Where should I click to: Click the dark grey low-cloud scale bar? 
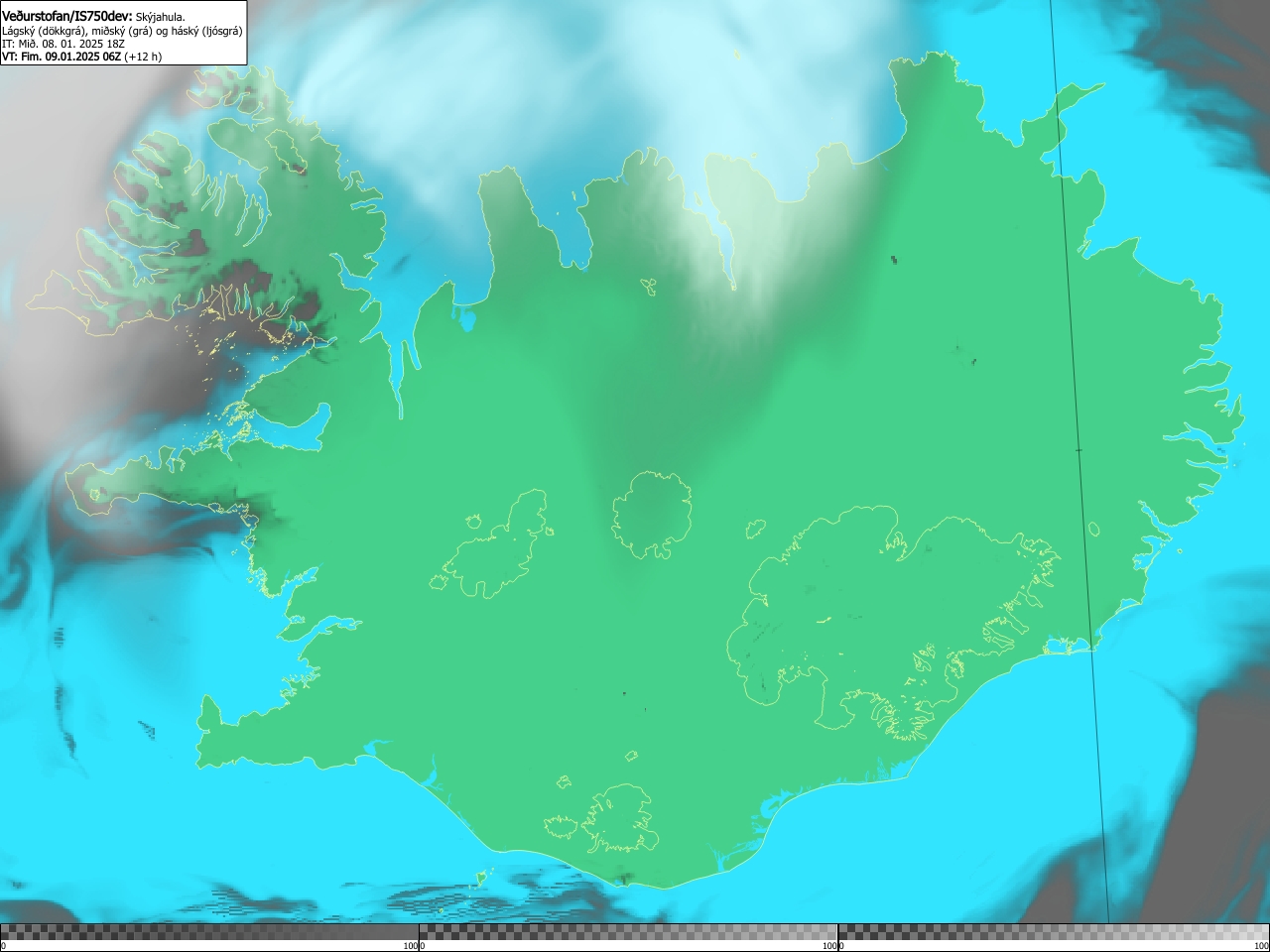click(x=209, y=932)
